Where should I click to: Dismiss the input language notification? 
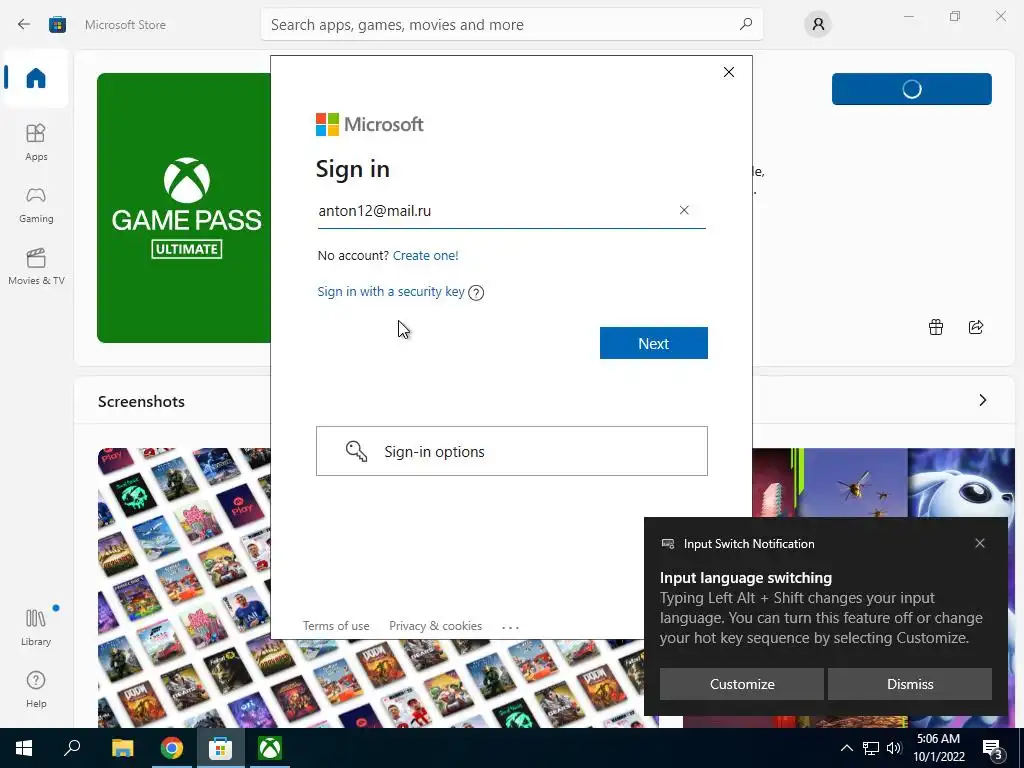(910, 684)
